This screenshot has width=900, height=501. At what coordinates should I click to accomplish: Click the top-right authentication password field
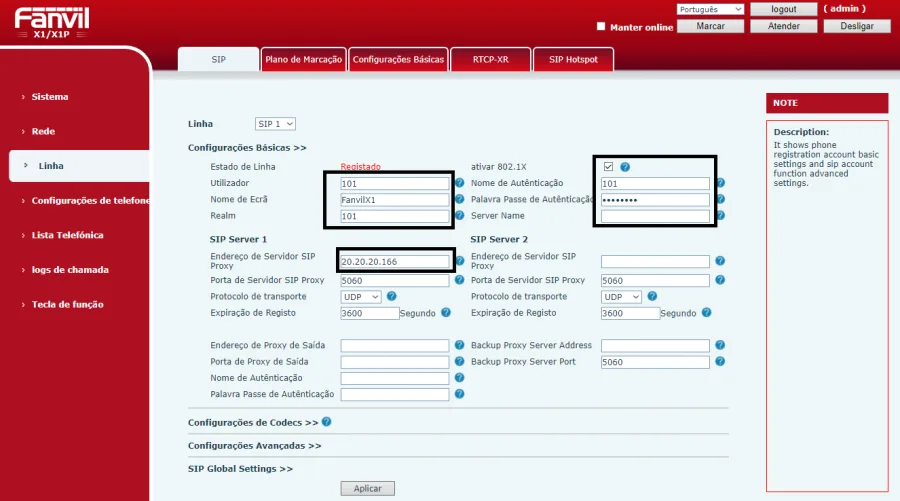coord(655,200)
